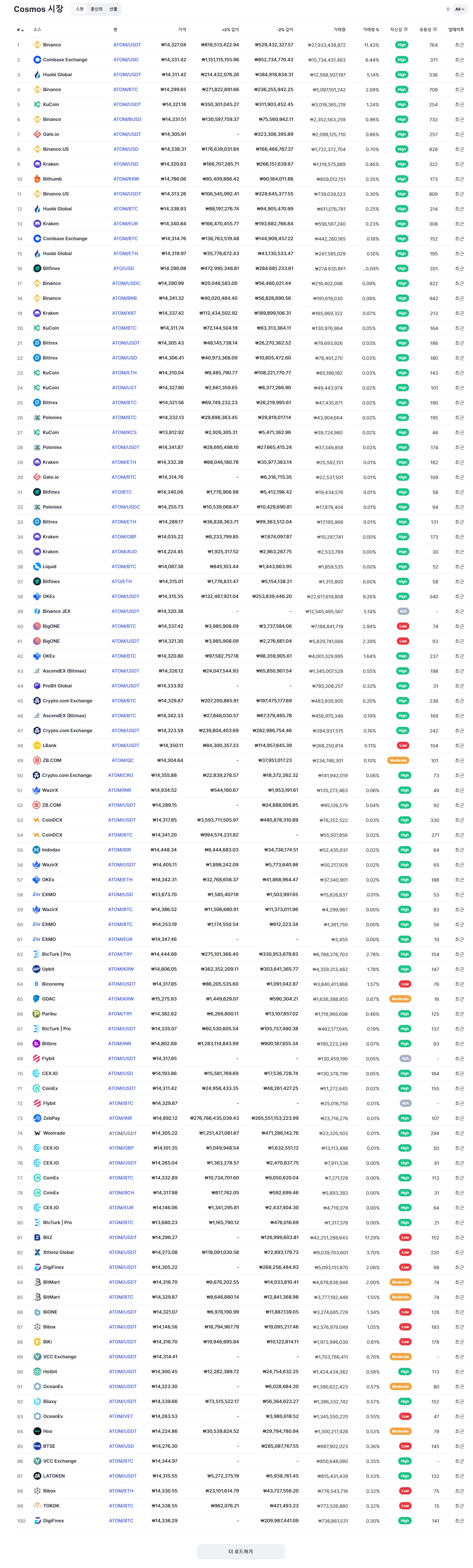Sort by the # column header
Screen dimensions: 473x1568
click(x=20, y=30)
